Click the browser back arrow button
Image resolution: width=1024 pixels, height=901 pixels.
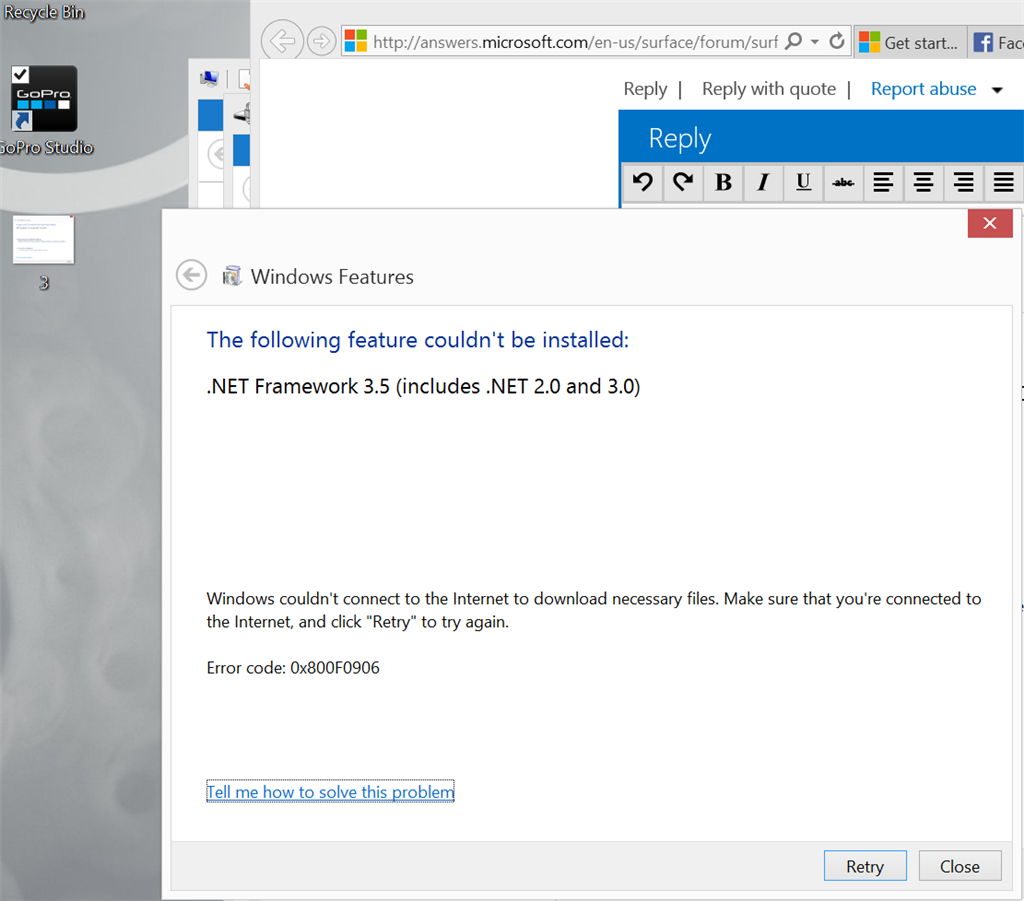pos(282,41)
